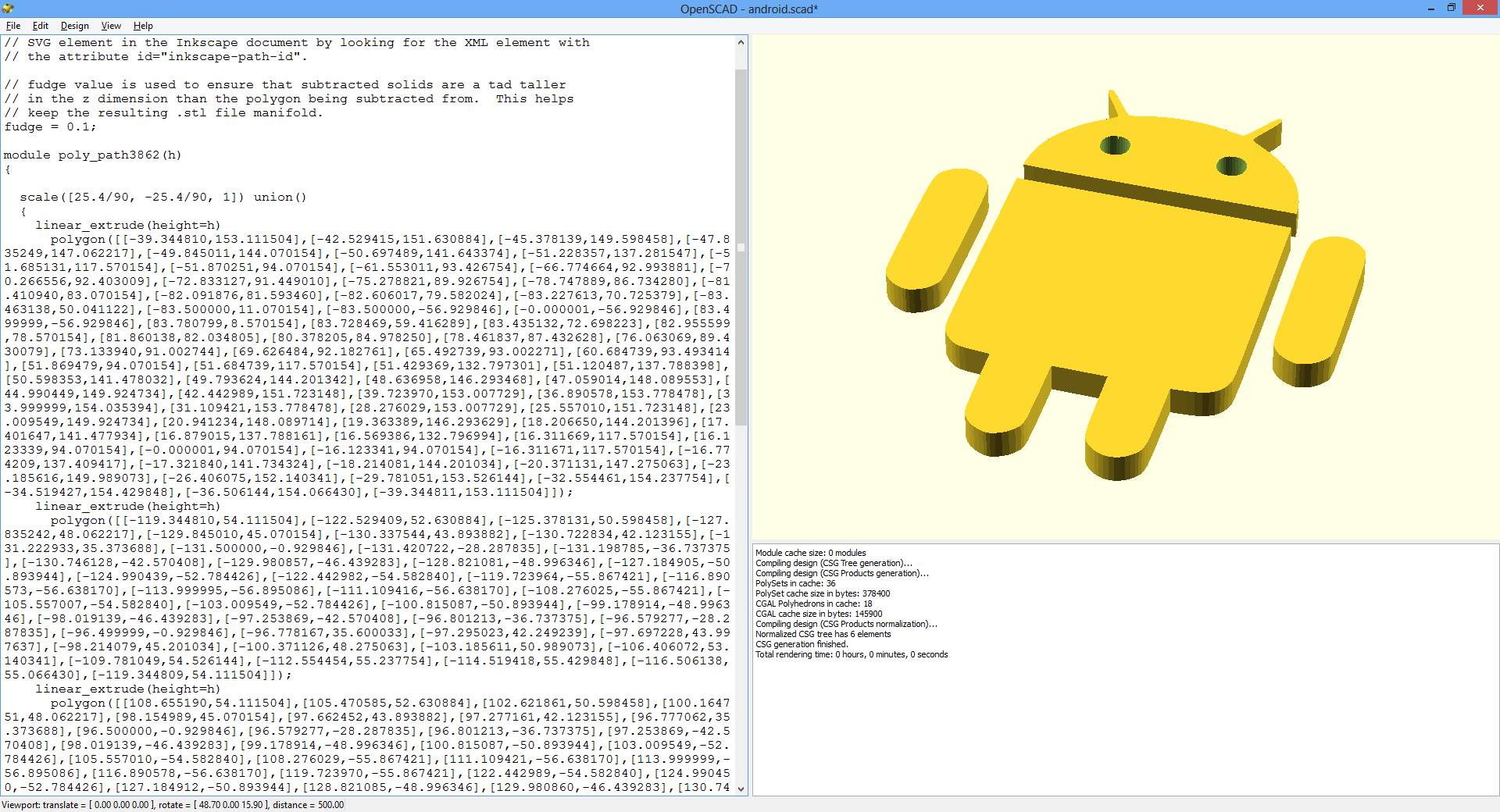Viewport: 1500px width, 812px height.
Task: Open the Edit menu
Action: (41, 26)
